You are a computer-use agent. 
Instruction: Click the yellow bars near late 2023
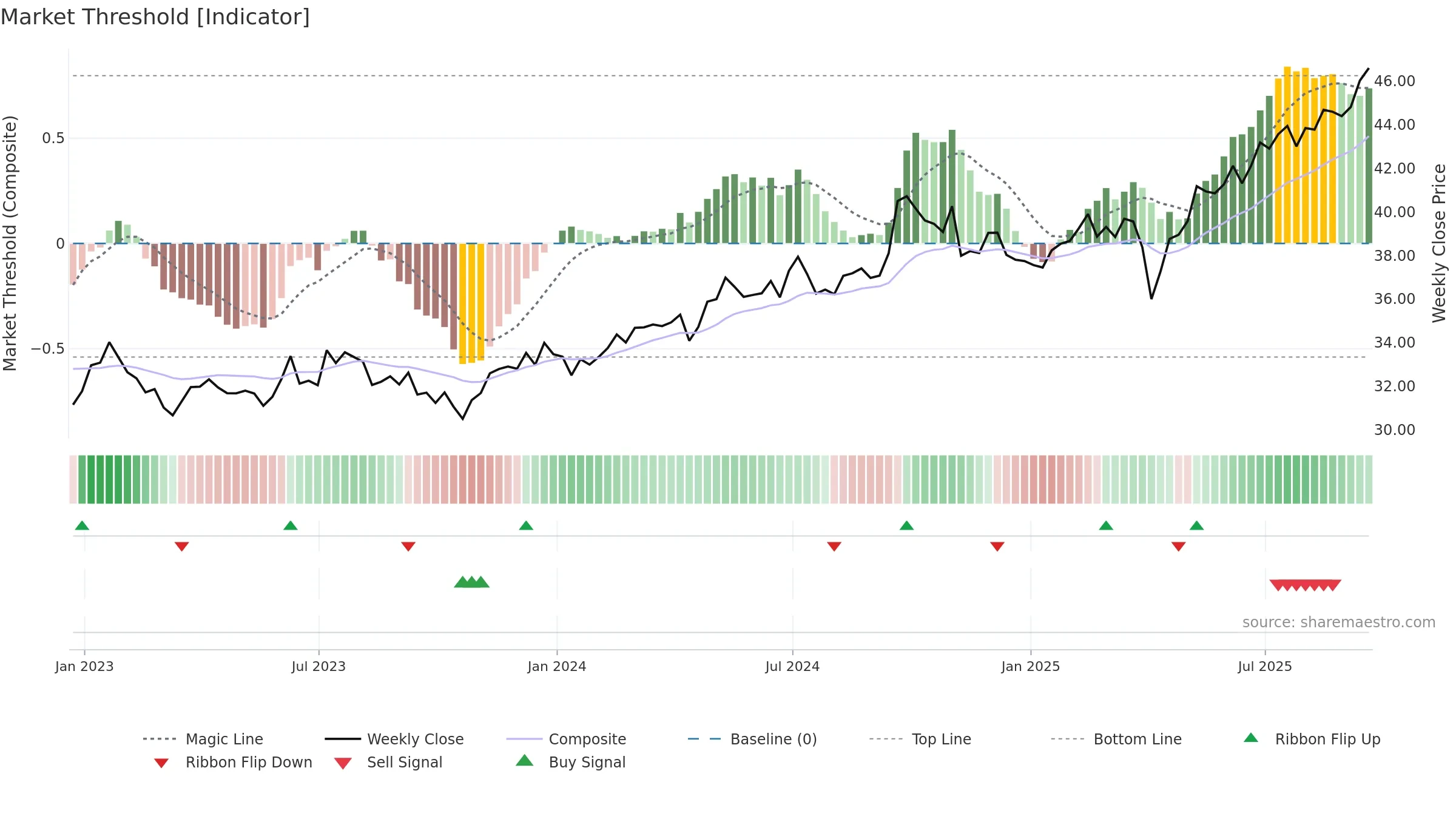471,303
